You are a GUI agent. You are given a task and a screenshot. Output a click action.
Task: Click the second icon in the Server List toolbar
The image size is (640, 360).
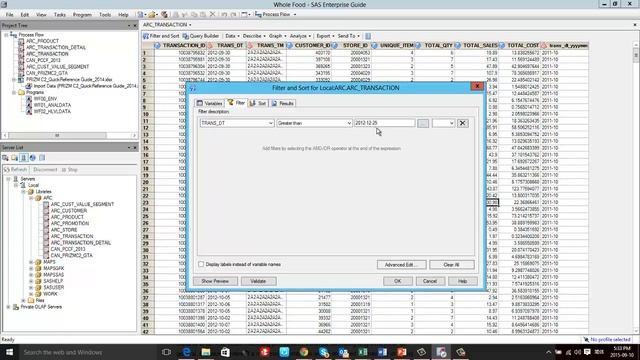point(14,158)
